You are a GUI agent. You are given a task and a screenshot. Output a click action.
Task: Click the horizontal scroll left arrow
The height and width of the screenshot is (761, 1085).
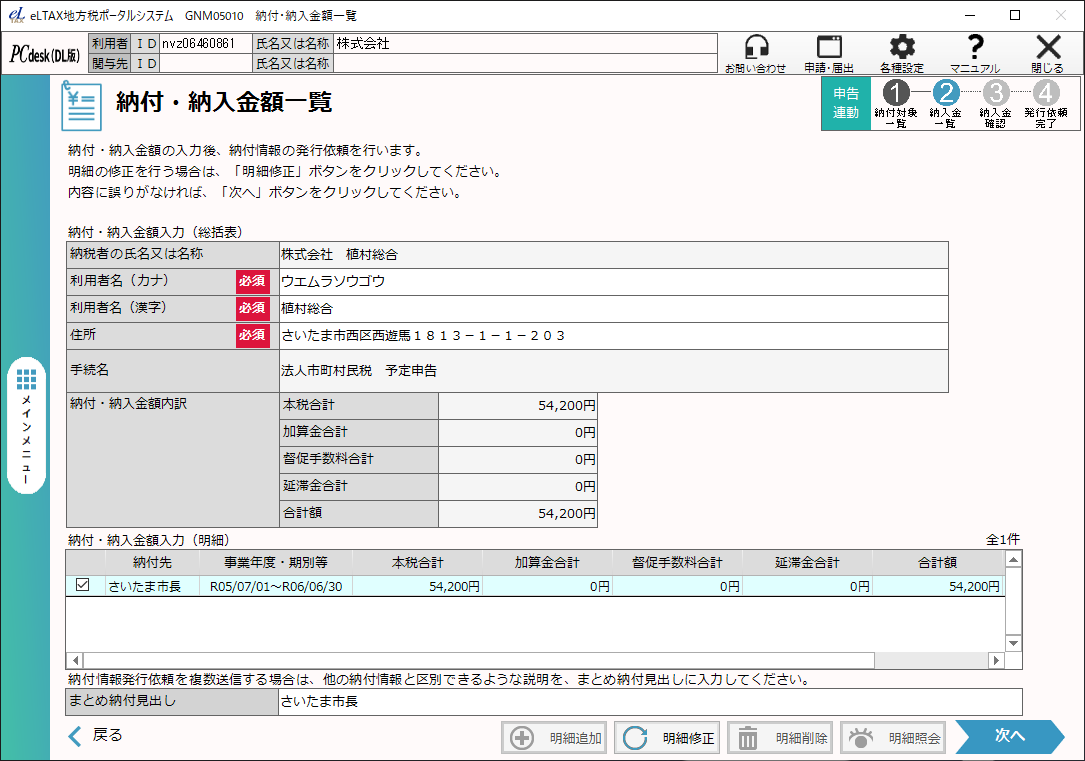(75, 660)
